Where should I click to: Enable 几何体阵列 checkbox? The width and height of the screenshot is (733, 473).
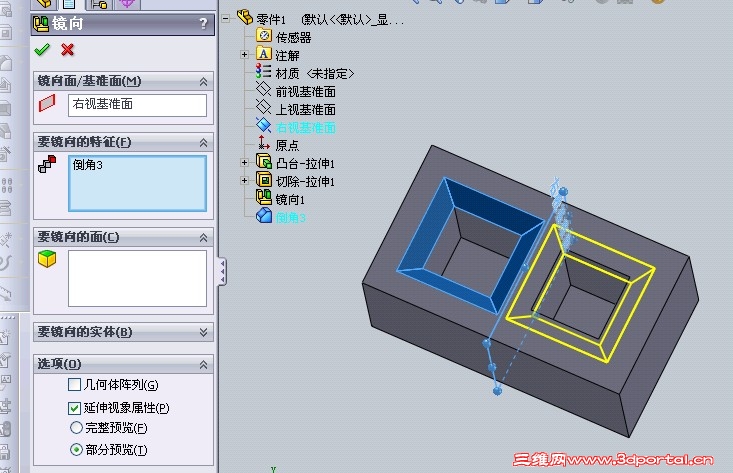pyautogui.click(x=74, y=385)
